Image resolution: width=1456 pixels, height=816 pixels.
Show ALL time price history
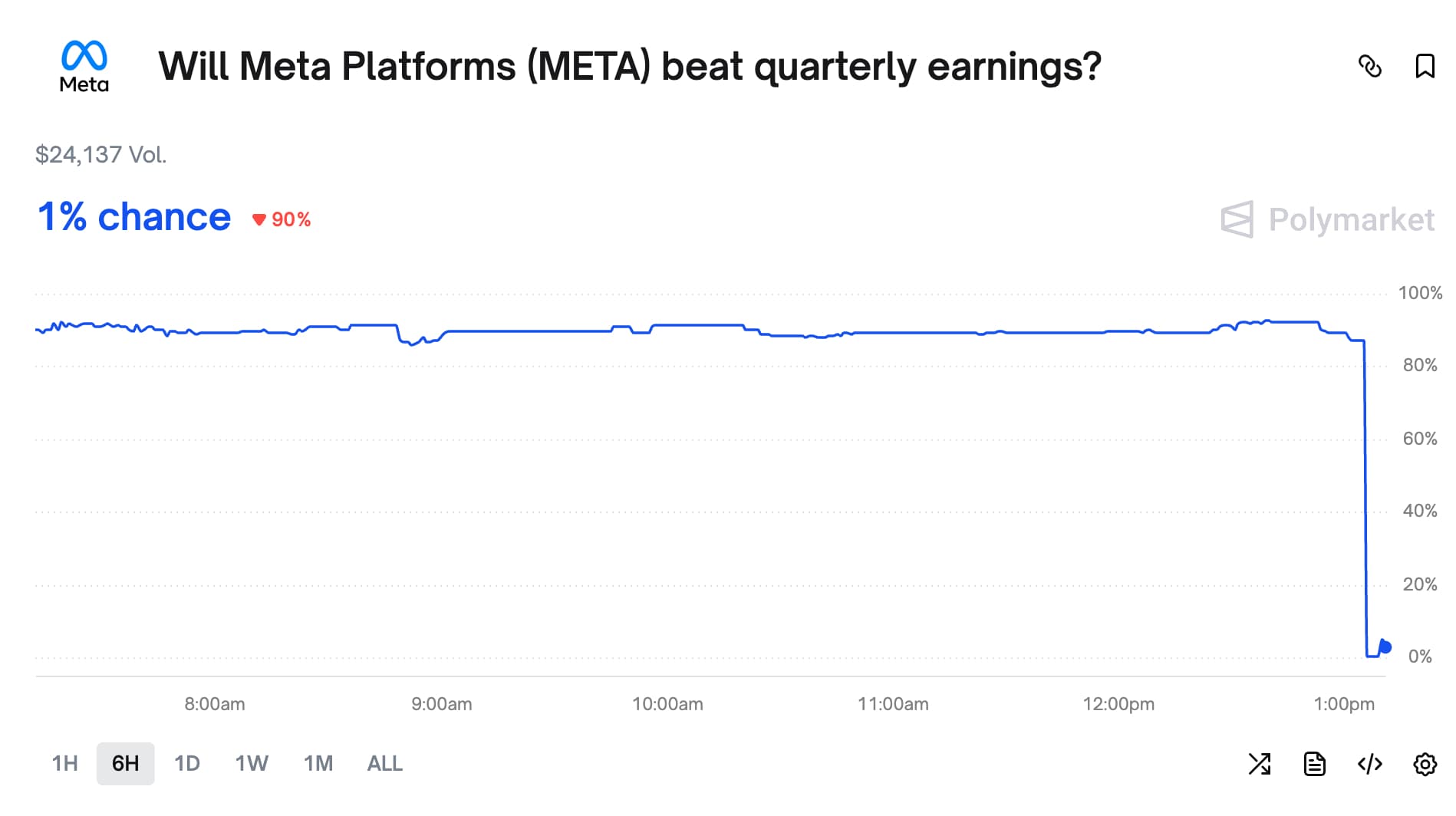pos(384,764)
